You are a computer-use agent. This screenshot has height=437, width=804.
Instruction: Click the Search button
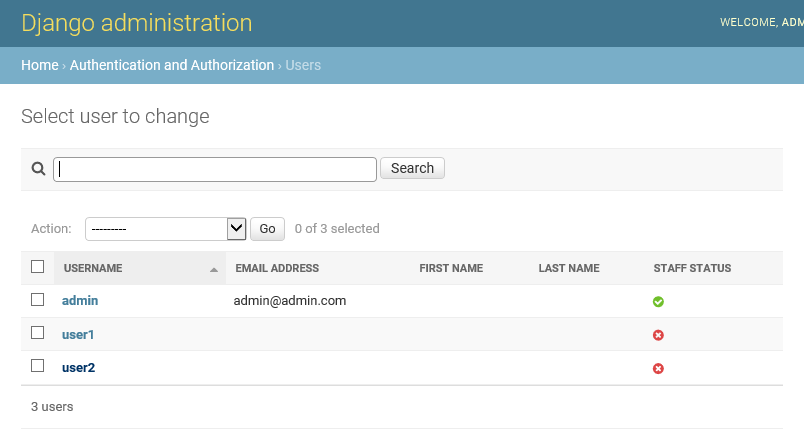(x=412, y=168)
